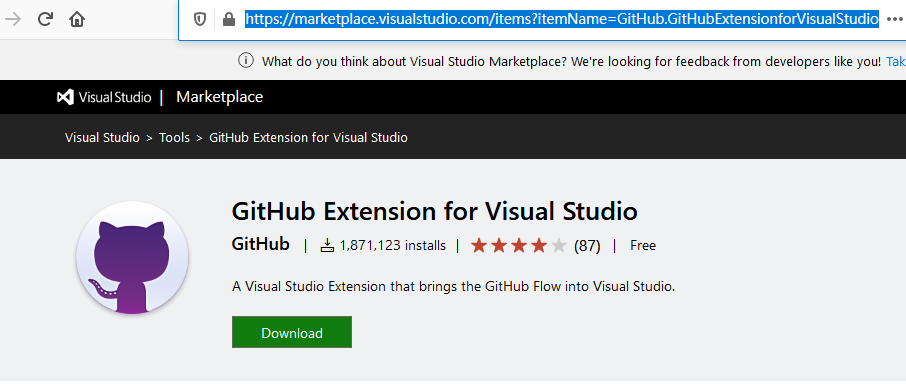Select the URL in address bar
906x384 pixels.
pos(562,20)
